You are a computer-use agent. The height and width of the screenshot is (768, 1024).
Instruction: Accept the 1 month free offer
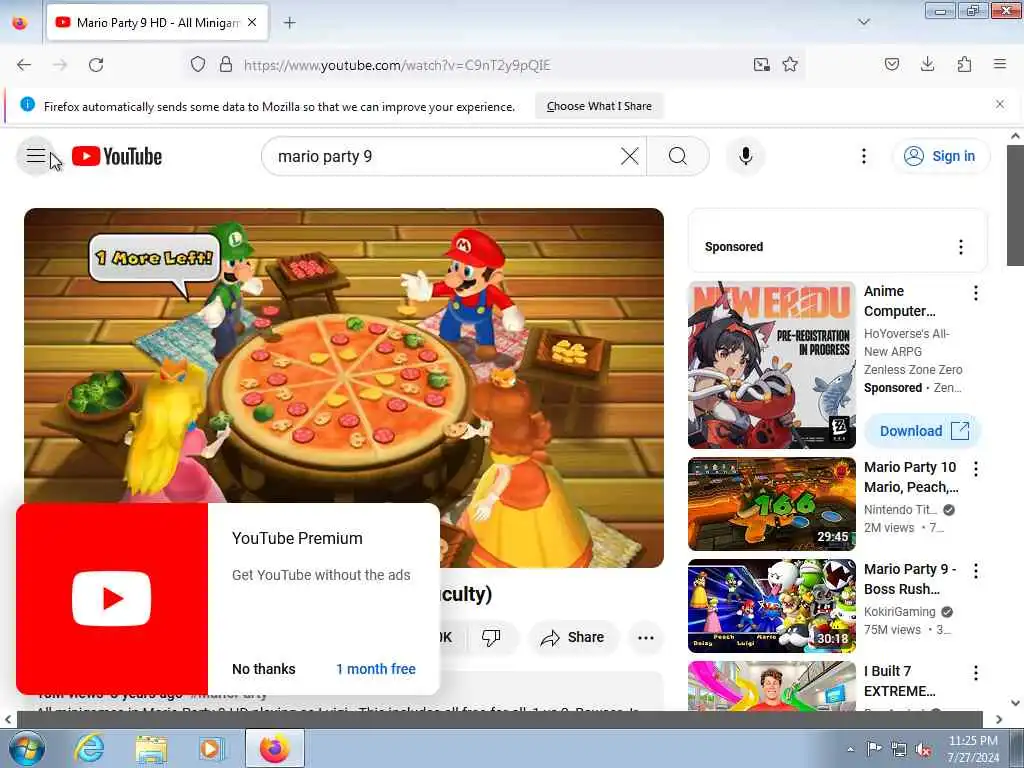[376, 669]
